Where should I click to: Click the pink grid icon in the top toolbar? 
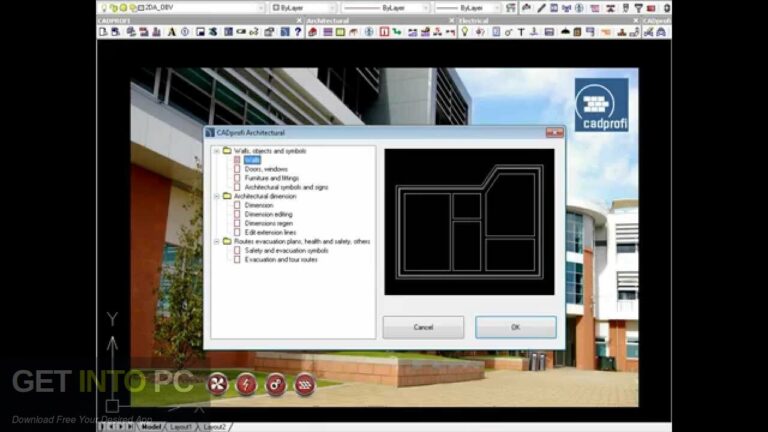[x=595, y=8]
